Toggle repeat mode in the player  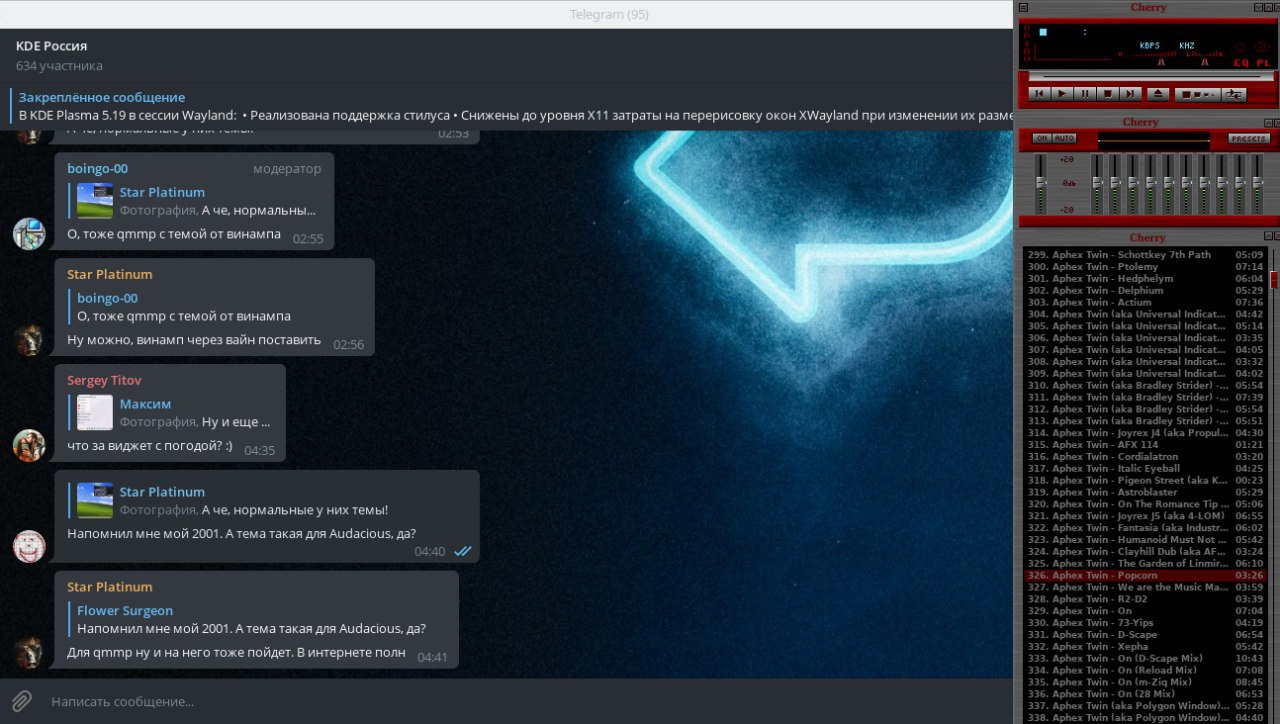[1233, 94]
